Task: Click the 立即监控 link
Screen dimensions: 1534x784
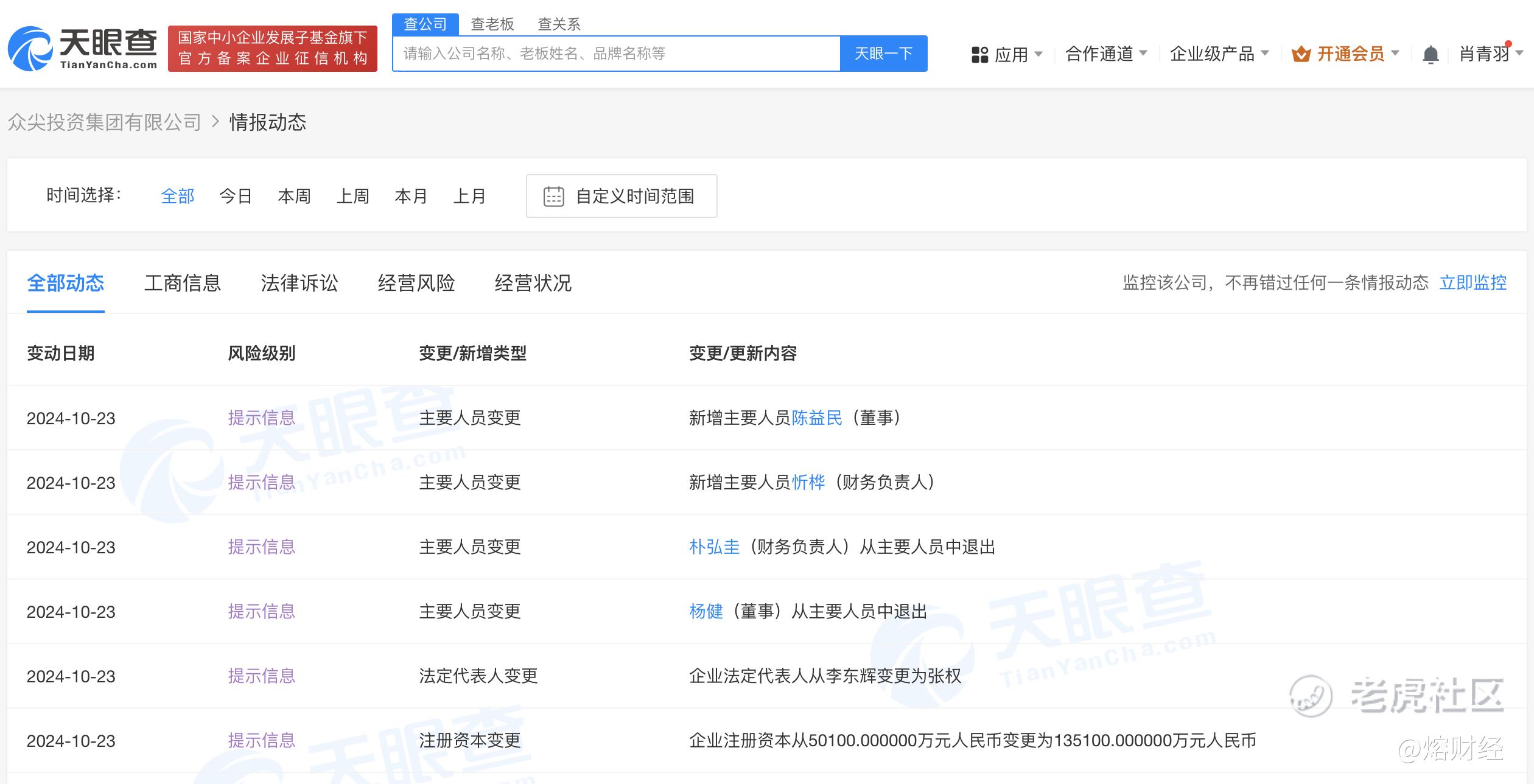Action: click(1473, 282)
